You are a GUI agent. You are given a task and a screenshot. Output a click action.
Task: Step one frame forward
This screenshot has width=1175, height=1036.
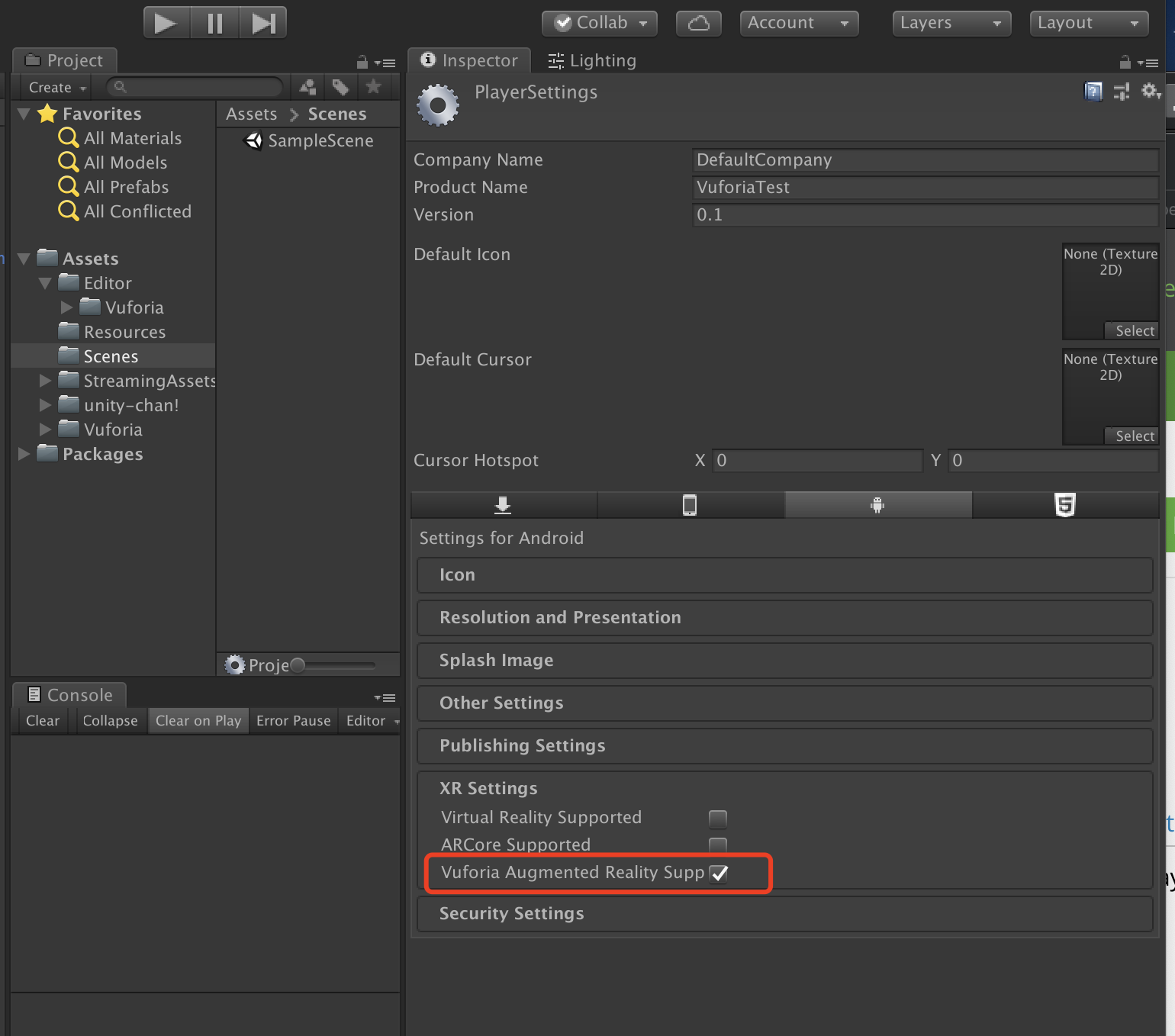pos(263,23)
